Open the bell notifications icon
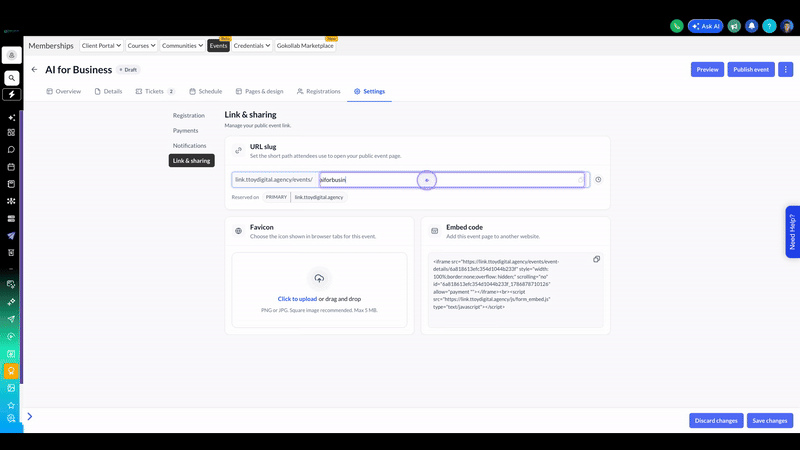This screenshot has height=450, width=800. tap(752, 26)
